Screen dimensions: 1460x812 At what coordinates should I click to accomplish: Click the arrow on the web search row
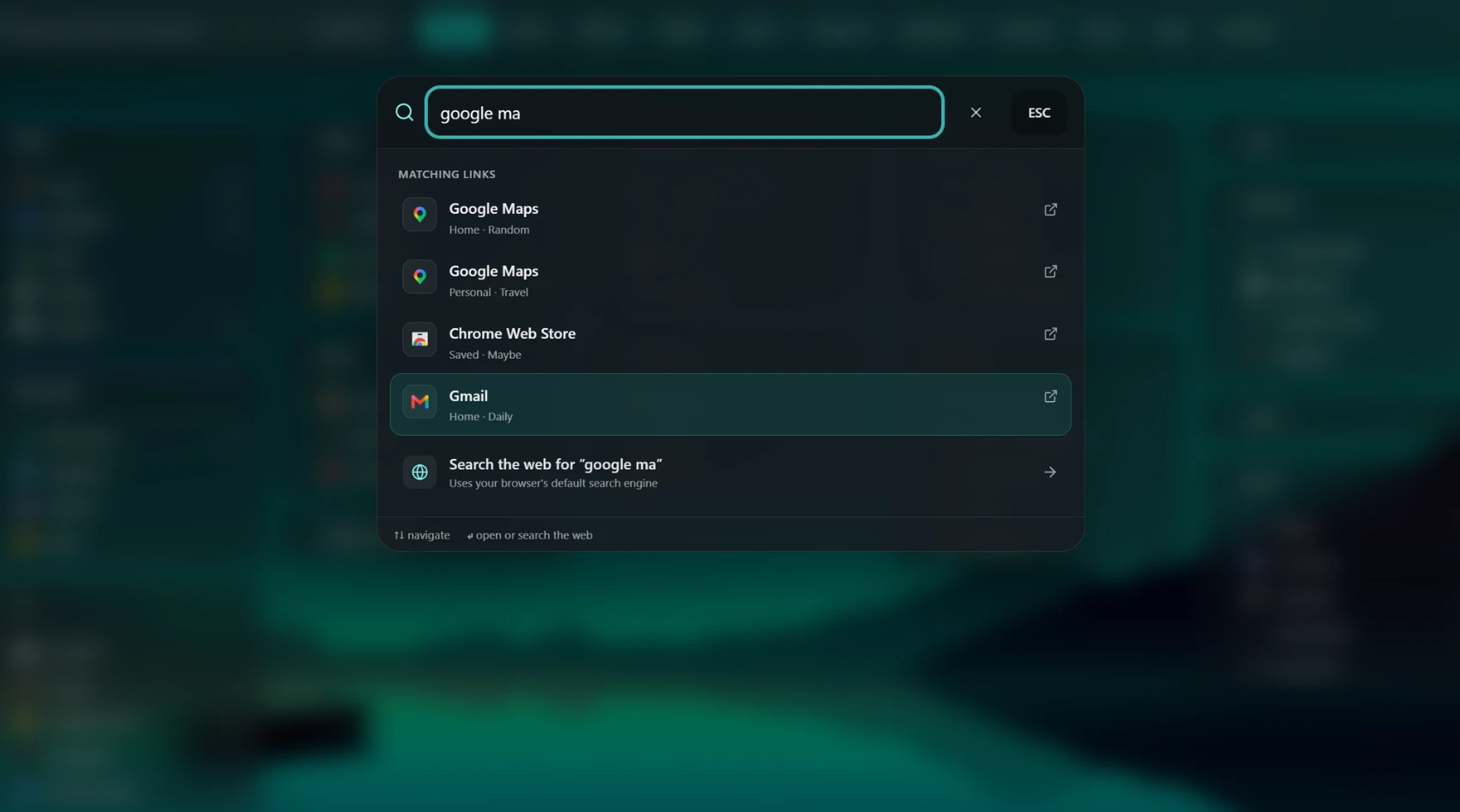1050,473
